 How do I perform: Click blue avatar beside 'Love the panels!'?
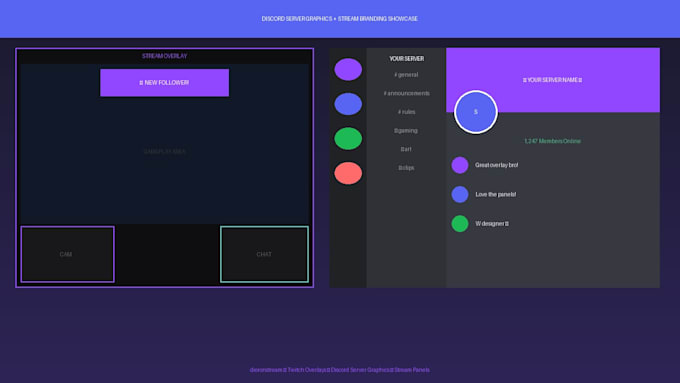[460, 194]
